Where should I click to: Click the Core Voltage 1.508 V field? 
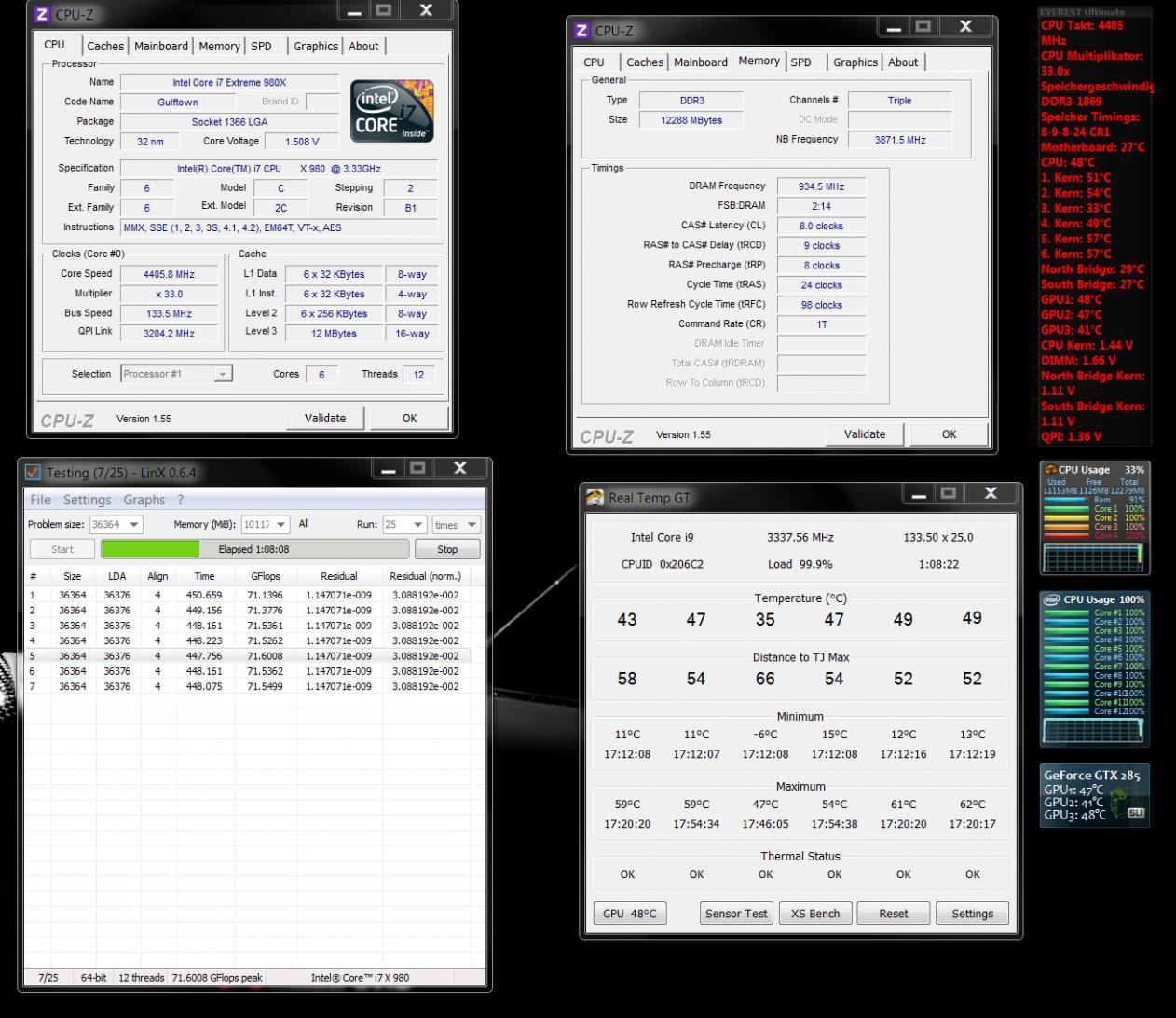301,142
